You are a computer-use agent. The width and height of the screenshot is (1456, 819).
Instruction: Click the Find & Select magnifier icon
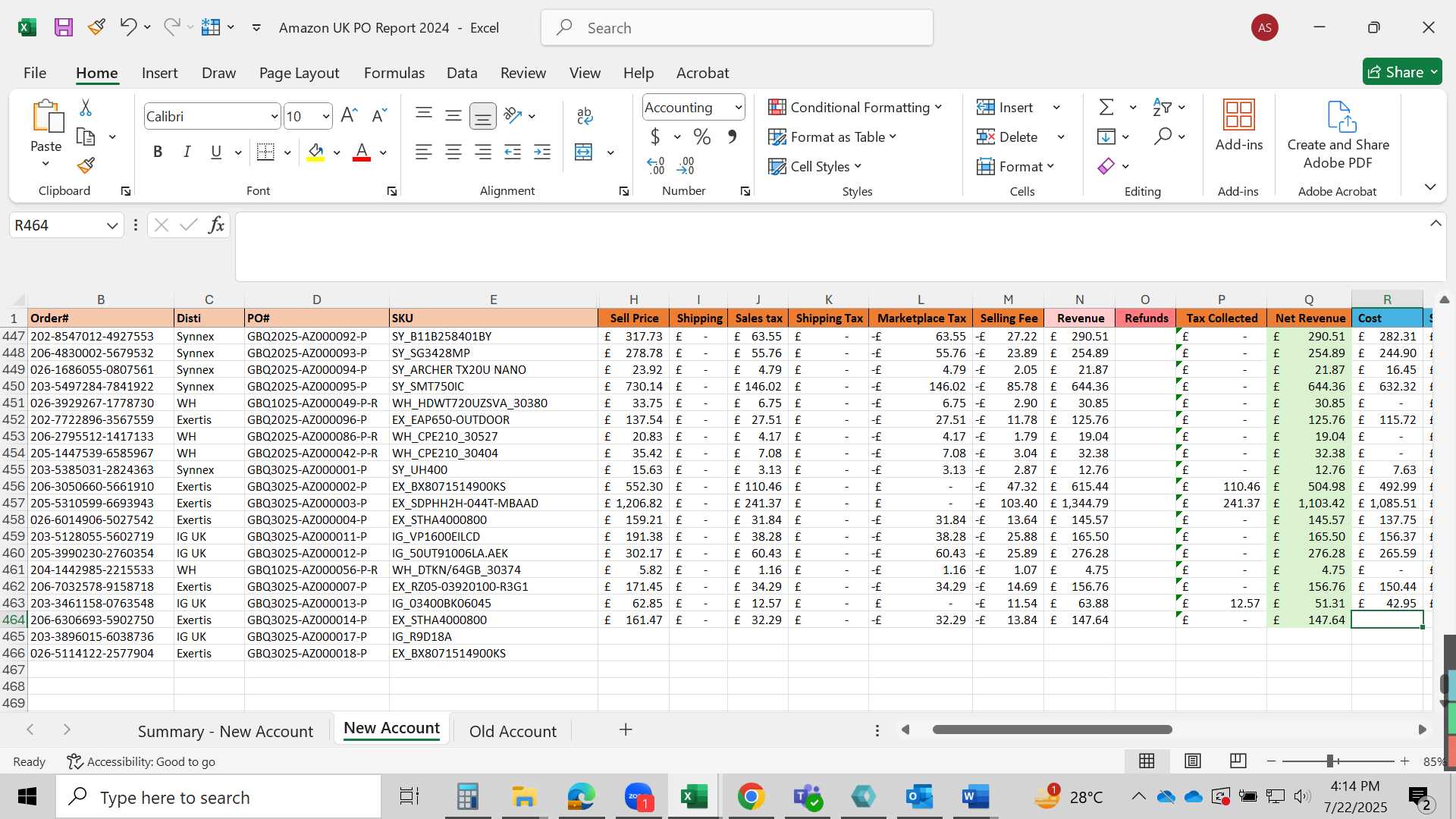1163,136
